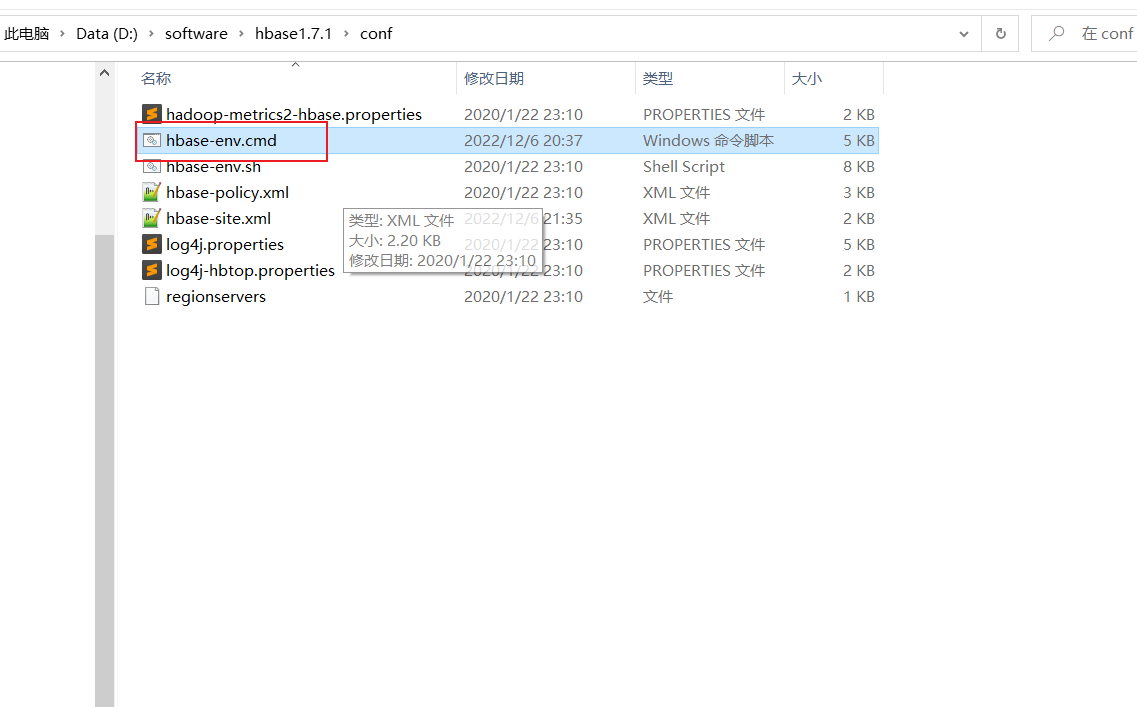Select file name regionservers
The width and height of the screenshot is (1137, 707).
(215, 297)
